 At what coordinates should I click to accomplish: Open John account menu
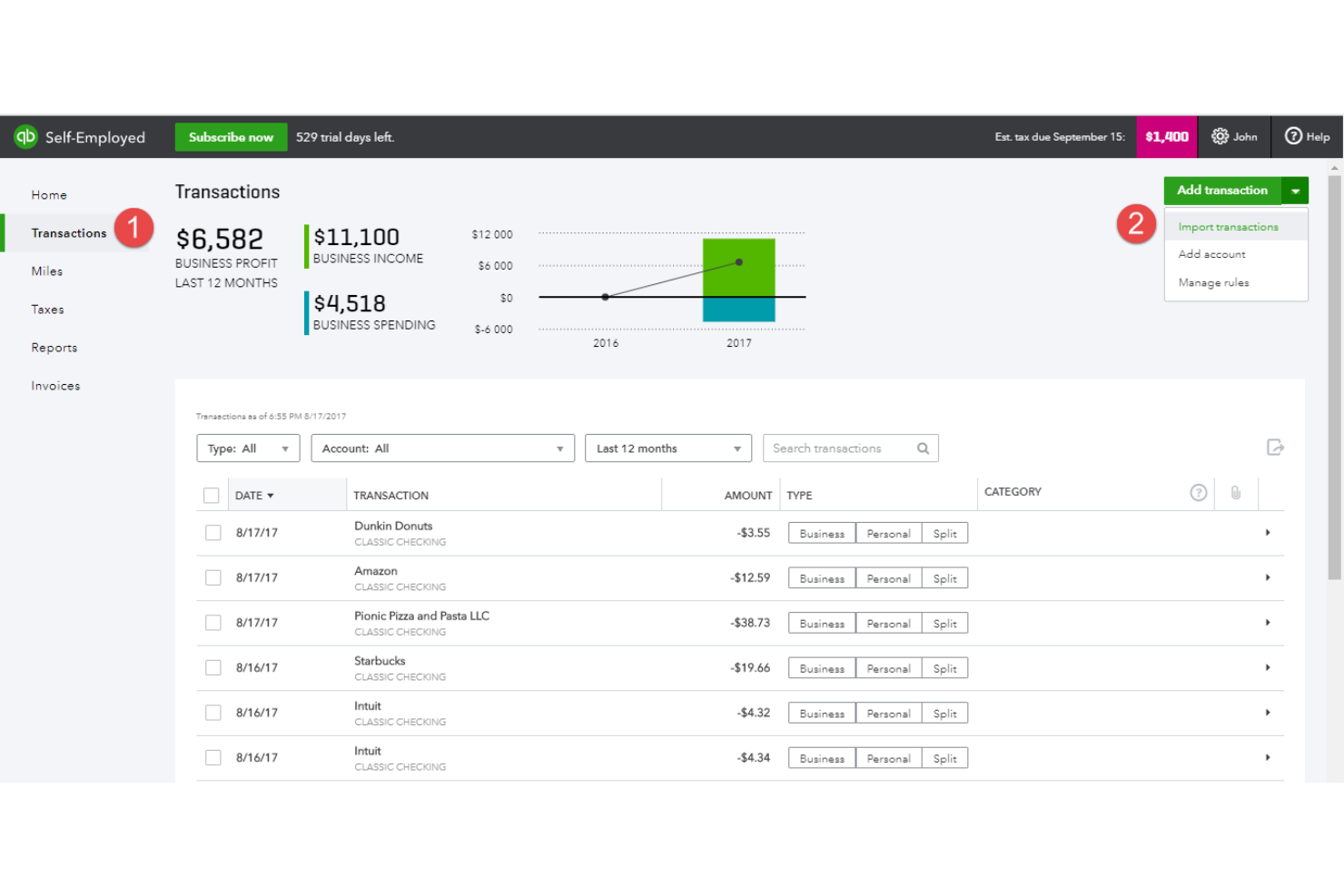(1234, 137)
